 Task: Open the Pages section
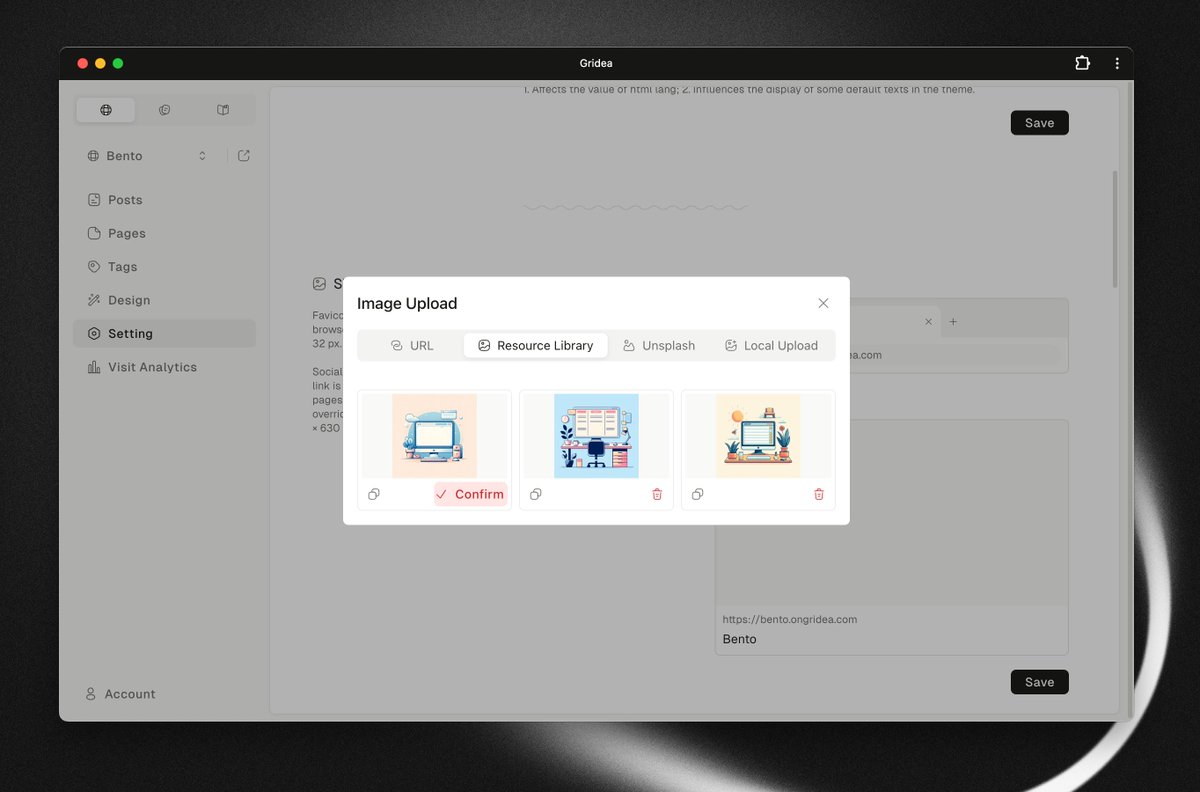(x=164, y=233)
